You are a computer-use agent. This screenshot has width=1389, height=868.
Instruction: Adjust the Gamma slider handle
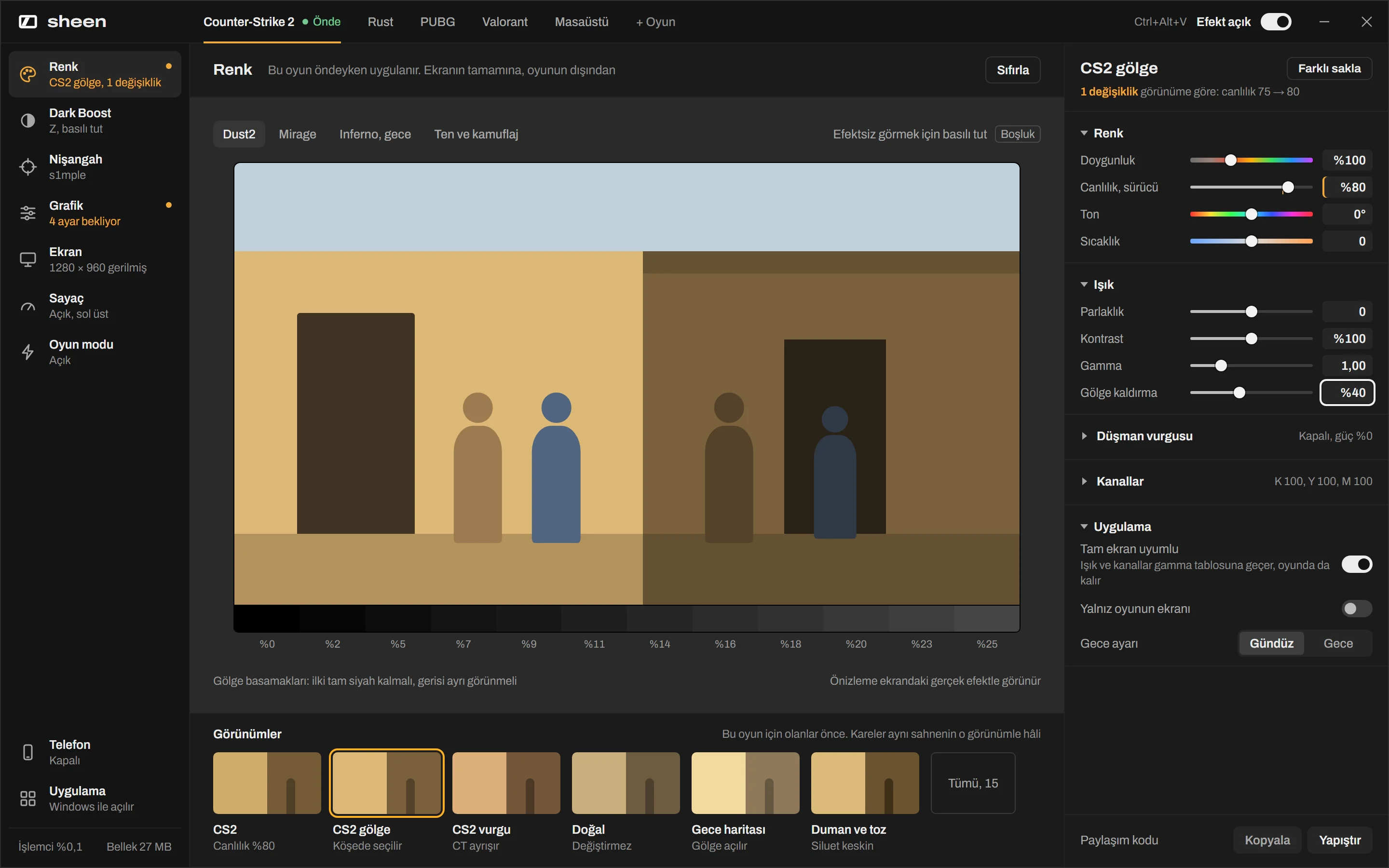pyautogui.click(x=1221, y=366)
